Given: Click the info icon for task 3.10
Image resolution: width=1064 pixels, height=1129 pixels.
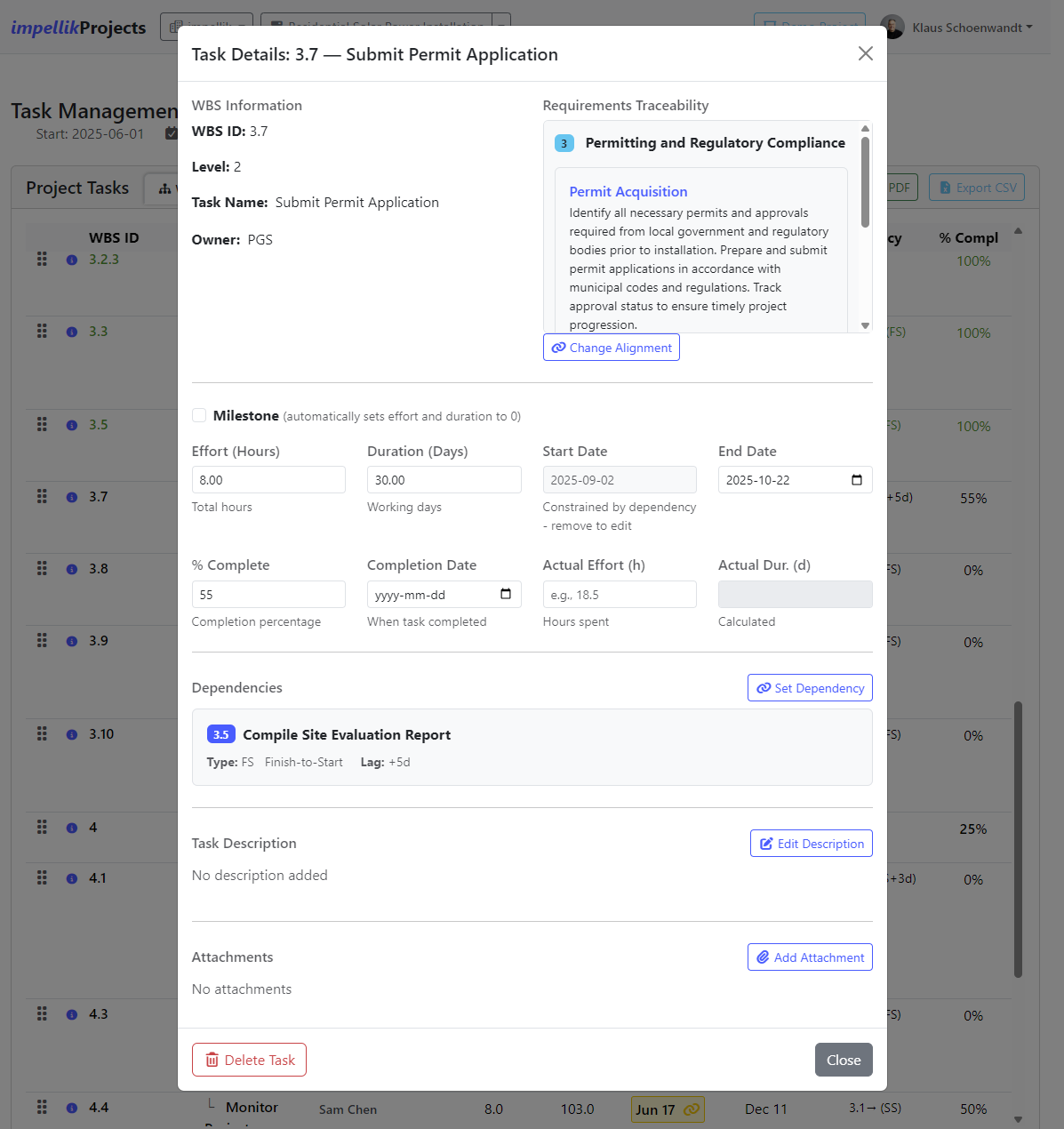Looking at the screenshot, I should tap(72, 734).
